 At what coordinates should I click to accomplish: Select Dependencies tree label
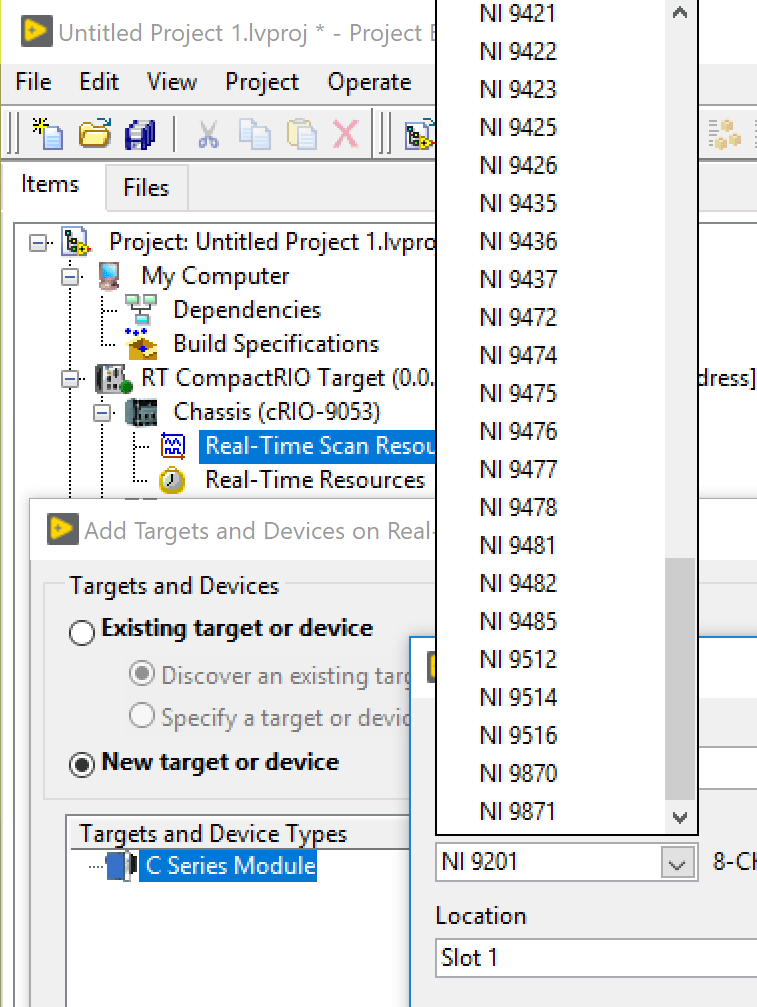coord(247,310)
